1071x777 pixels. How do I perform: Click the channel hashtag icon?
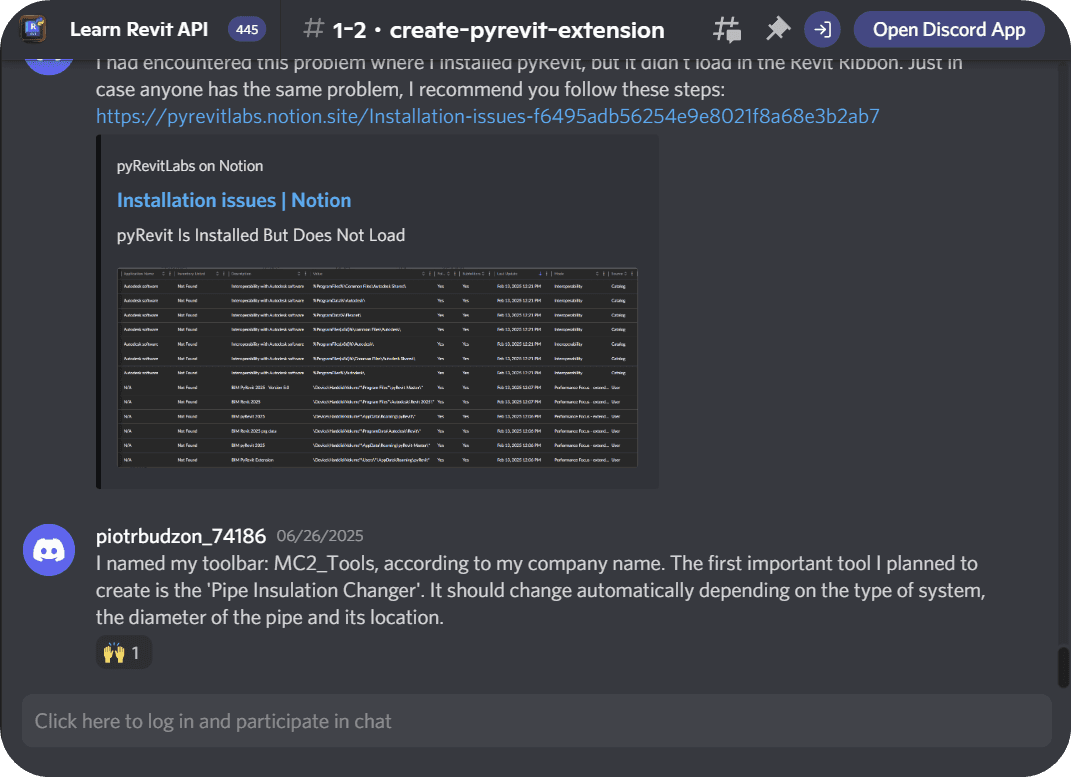[x=314, y=29]
